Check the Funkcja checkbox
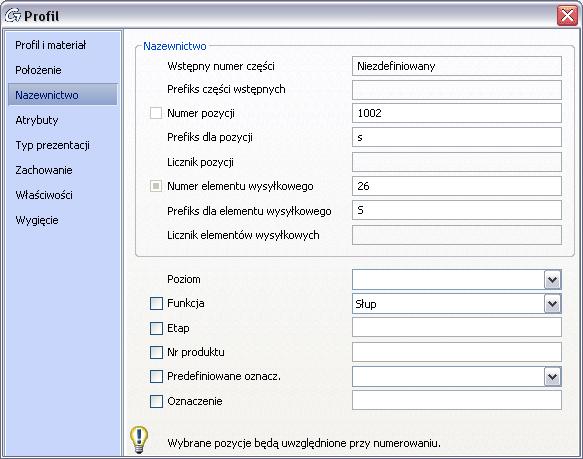Viewport: 583px width, 459px height. coord(156,304)
